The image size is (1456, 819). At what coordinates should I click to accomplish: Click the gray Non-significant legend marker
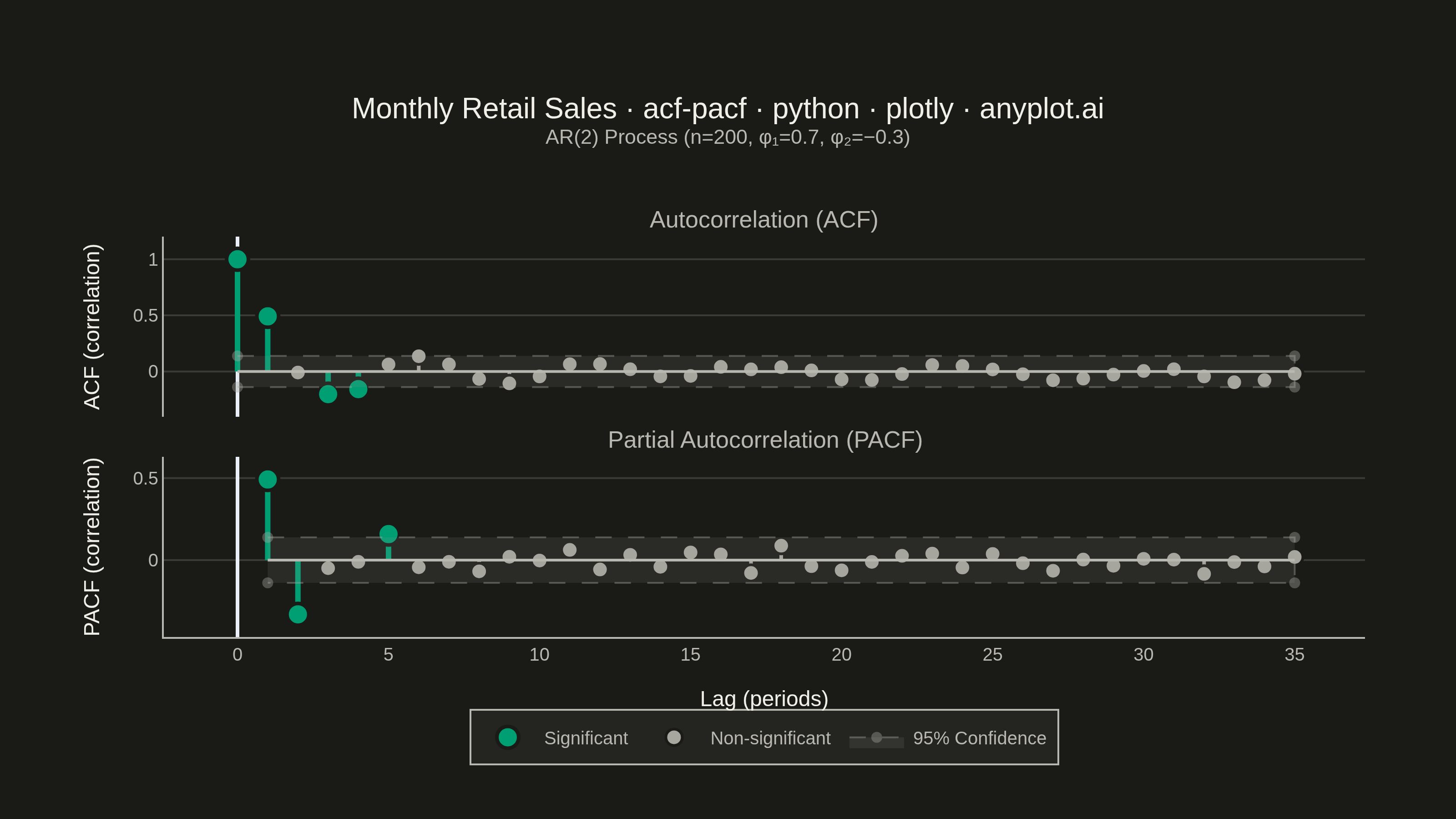pos(674,737)
